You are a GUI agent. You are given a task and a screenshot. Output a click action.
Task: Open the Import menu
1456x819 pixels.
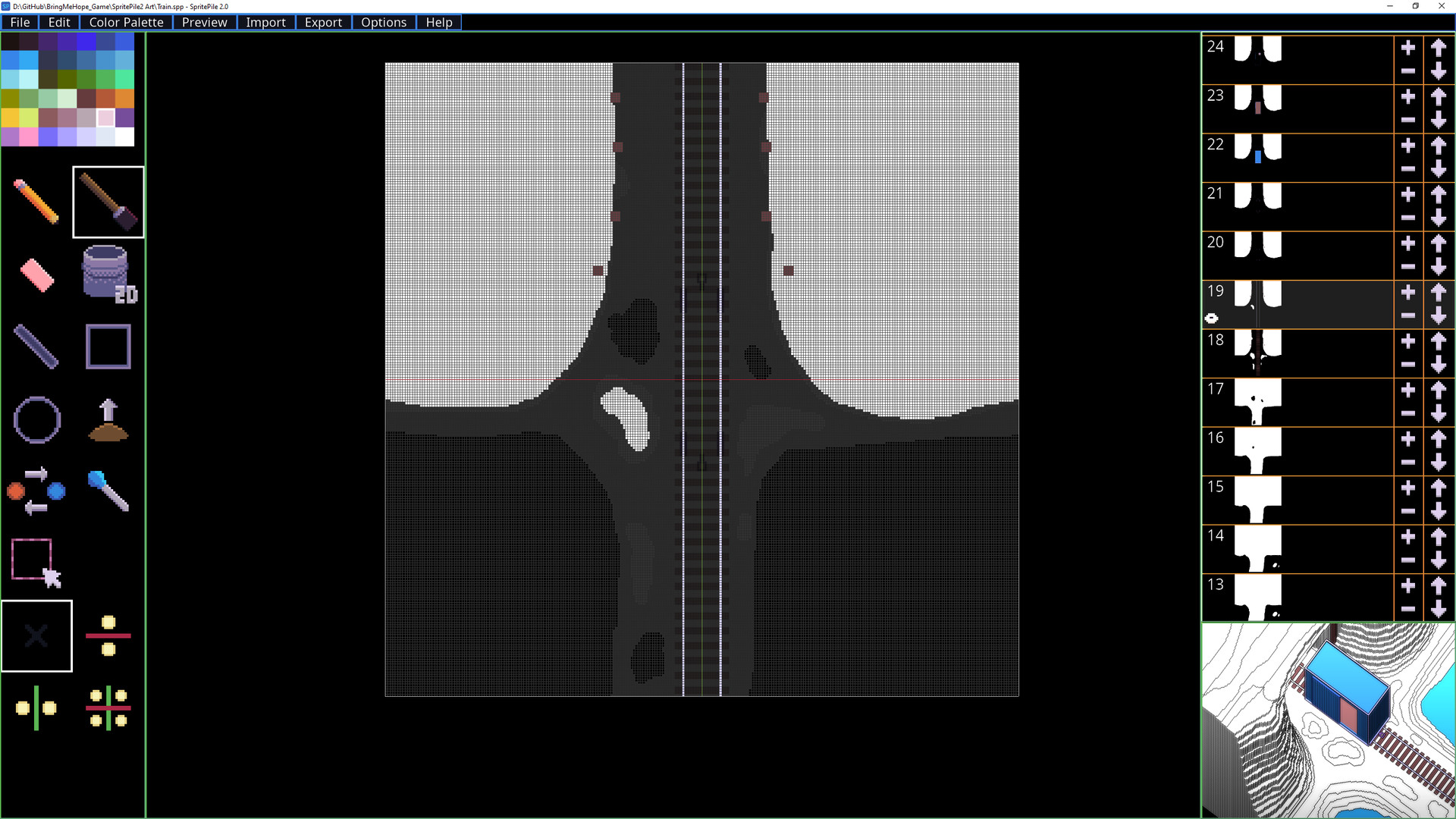[265, 22]
